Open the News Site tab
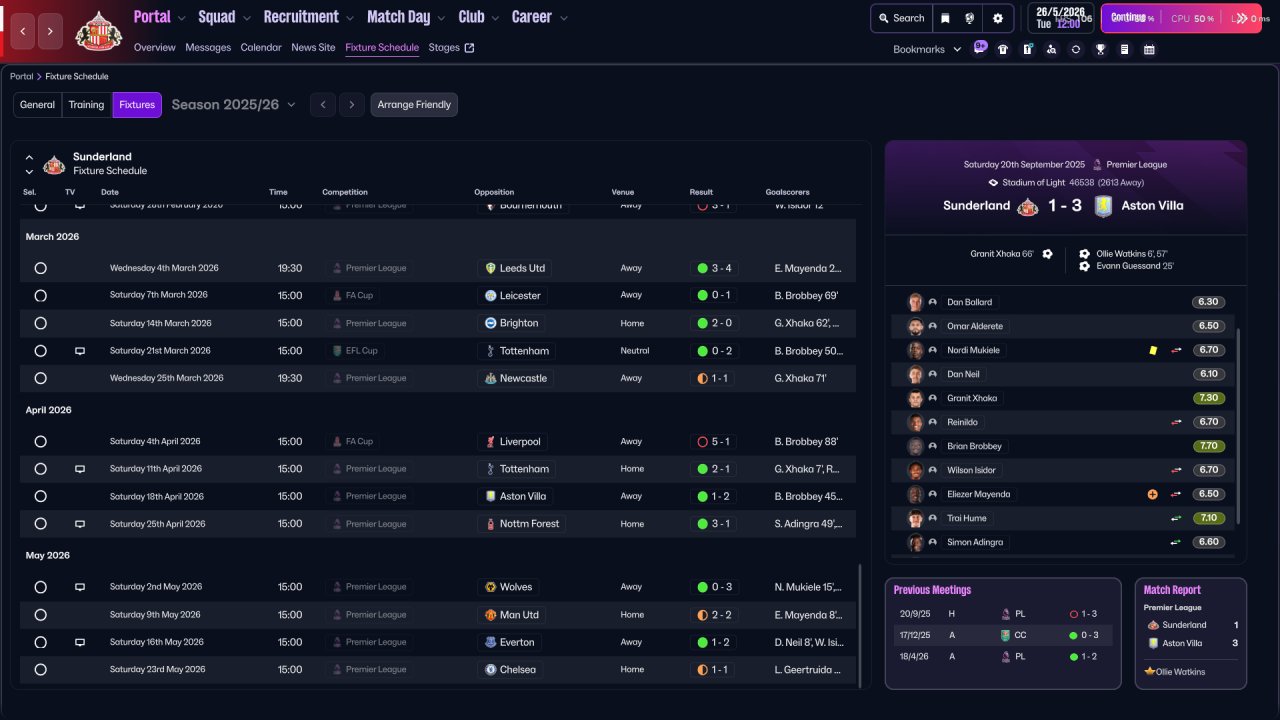1280x720 pixels. (x=313, y=47)
